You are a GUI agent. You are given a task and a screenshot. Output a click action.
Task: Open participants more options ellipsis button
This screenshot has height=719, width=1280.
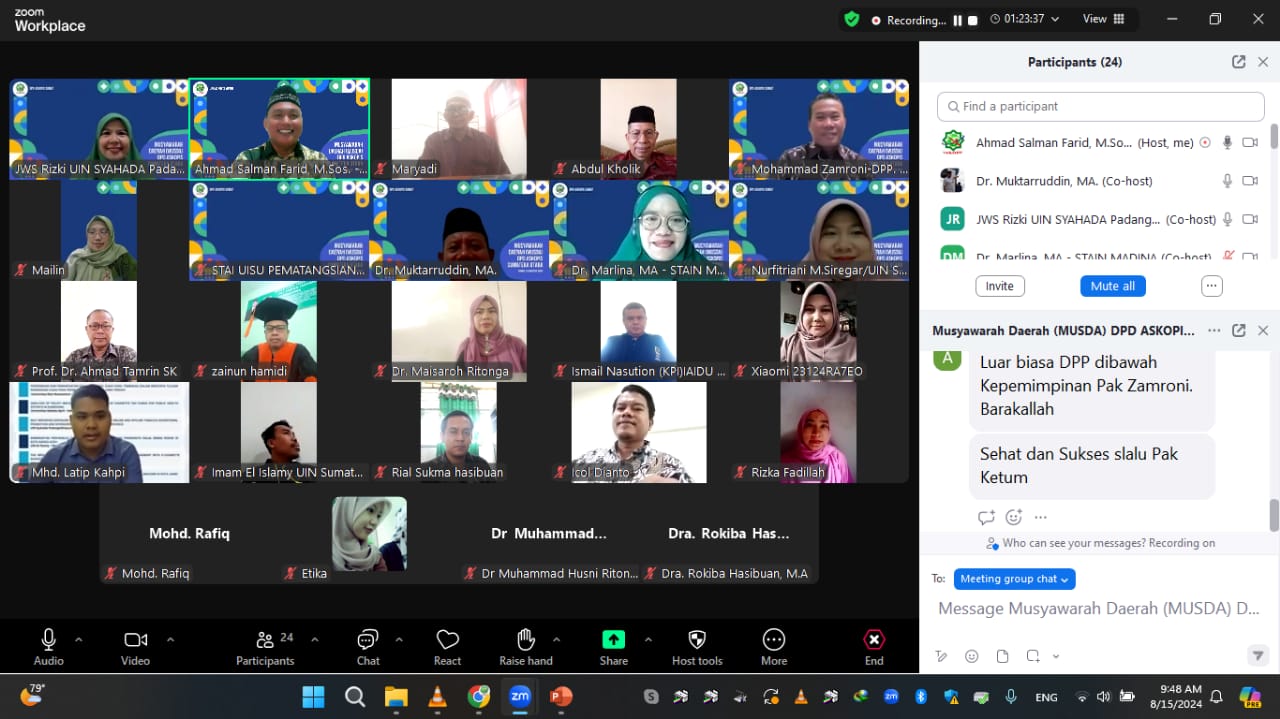tap(1212, 286)
